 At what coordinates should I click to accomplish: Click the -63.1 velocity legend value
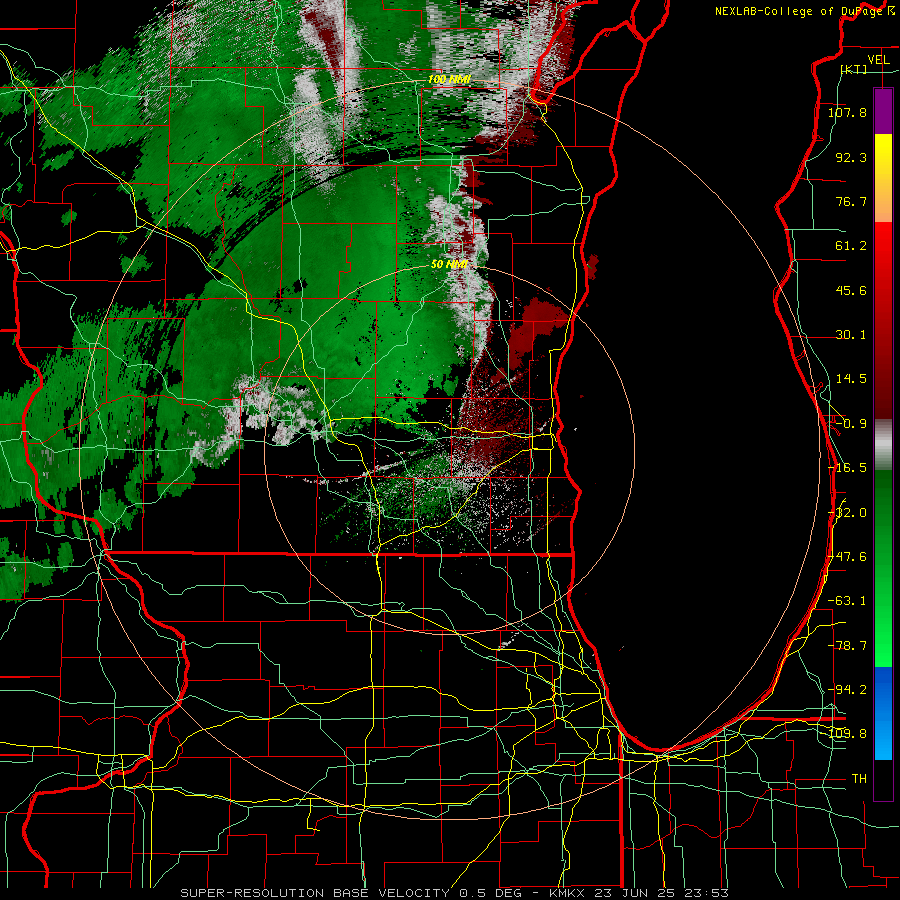[x=847, y=601]
